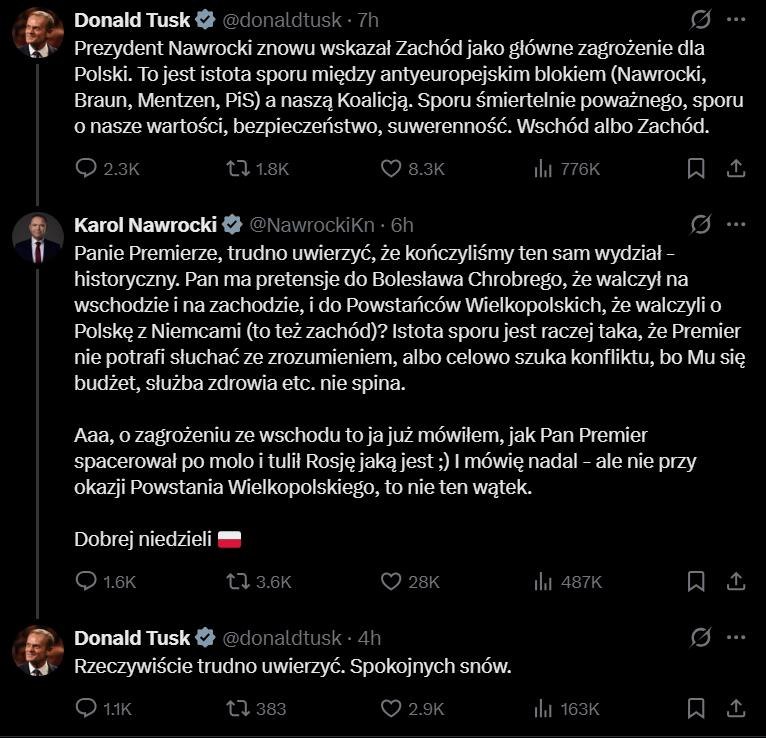
Task: Bookmark Tusk's 'Spokojnych snów' reply
Action: [696, 709]
